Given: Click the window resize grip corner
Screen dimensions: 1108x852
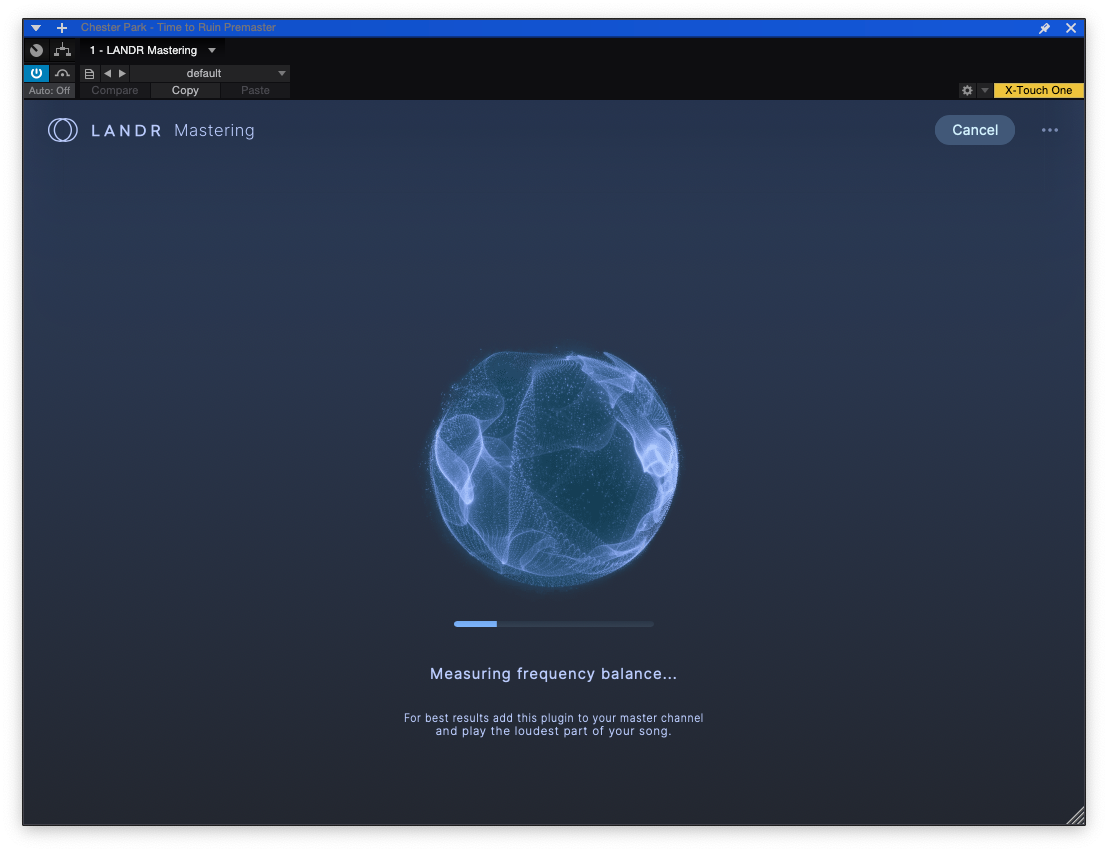Looking at the screenshot, I should tap(1075, 815).
